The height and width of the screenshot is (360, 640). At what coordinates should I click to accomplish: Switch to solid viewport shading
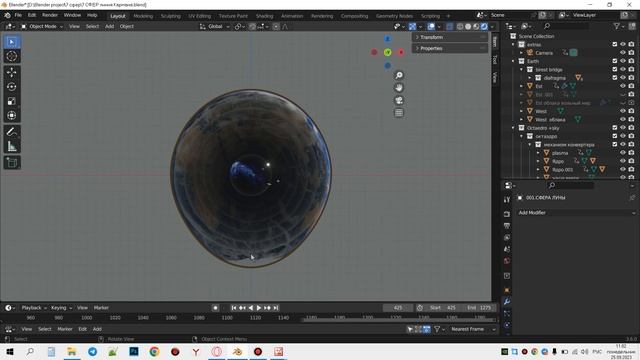coord(468,27)
